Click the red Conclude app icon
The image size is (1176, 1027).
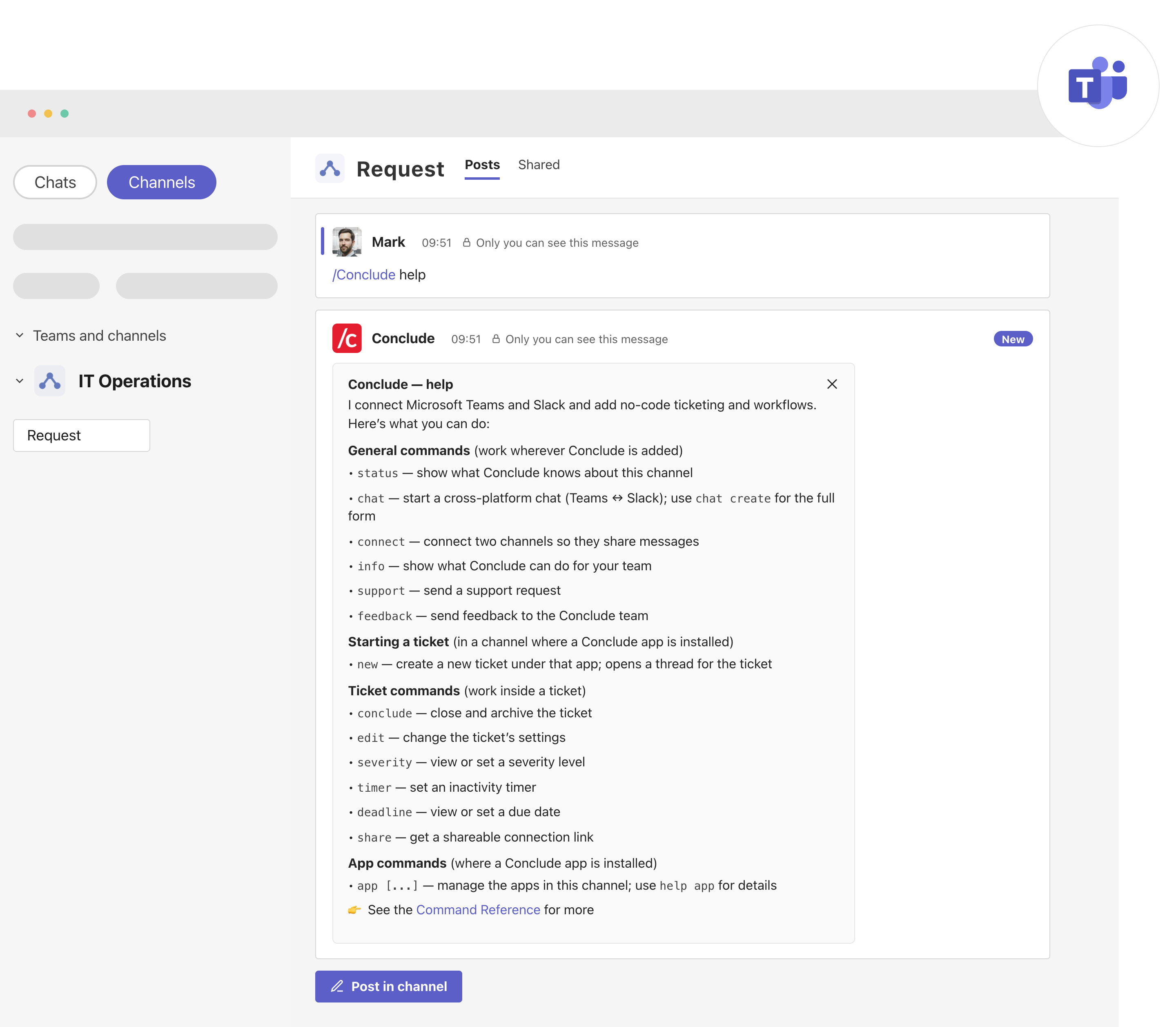pos(347,338)
